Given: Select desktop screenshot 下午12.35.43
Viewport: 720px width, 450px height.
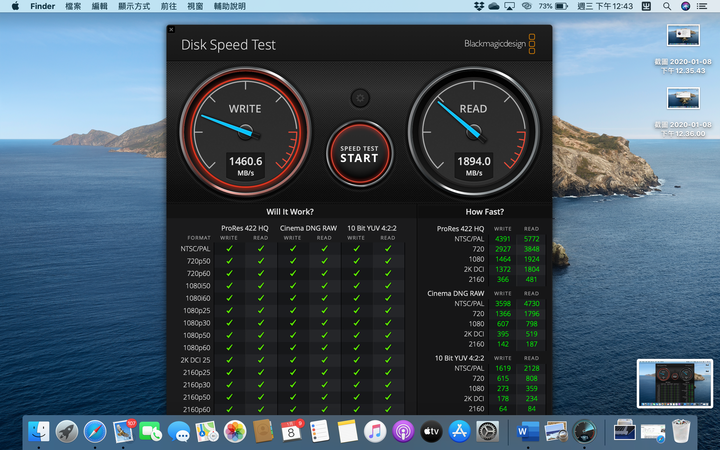Looking at the screenshot, I should pos(683,49).
